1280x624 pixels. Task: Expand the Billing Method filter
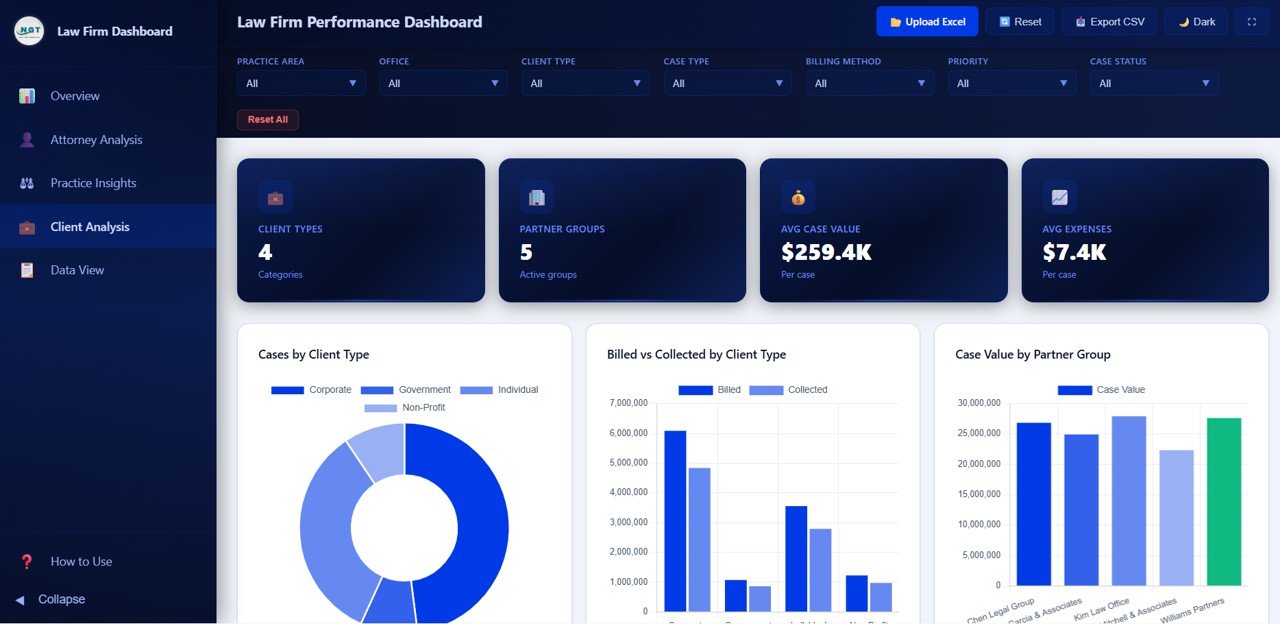pyautogui.click(x=869, y=83)
